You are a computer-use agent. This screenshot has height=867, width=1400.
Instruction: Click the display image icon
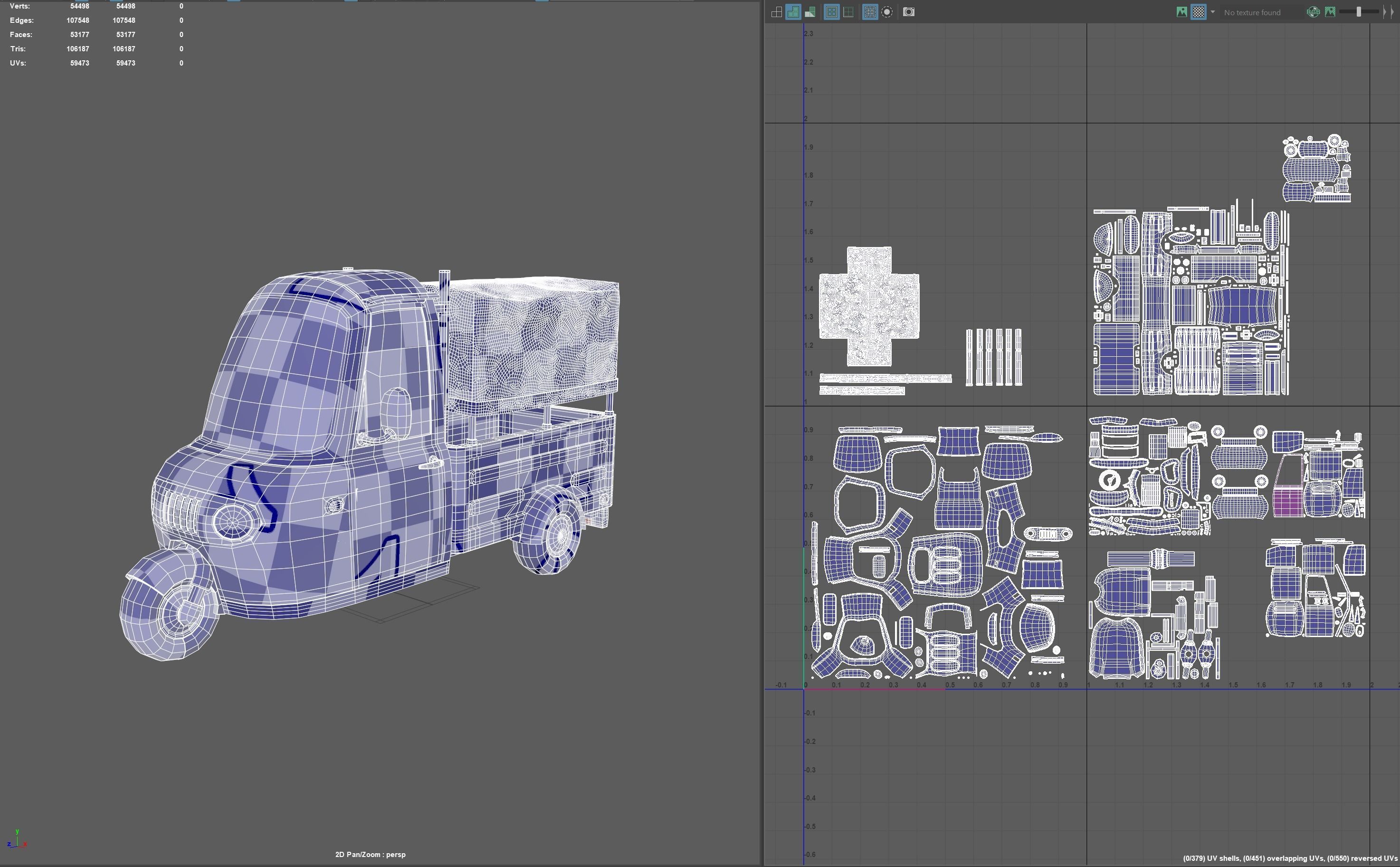pos(1181,12)
